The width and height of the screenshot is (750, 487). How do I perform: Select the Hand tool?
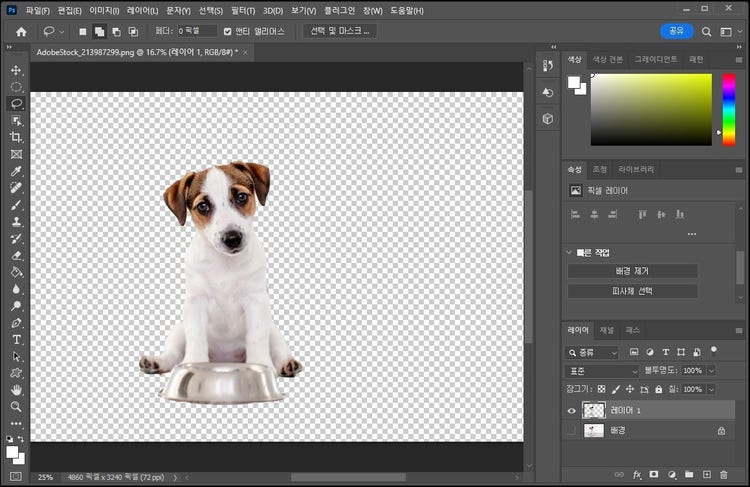click(16, 389)
